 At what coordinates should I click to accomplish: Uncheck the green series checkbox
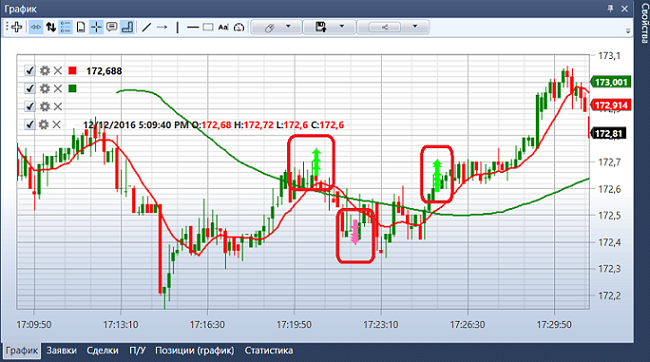coord(29,88)
